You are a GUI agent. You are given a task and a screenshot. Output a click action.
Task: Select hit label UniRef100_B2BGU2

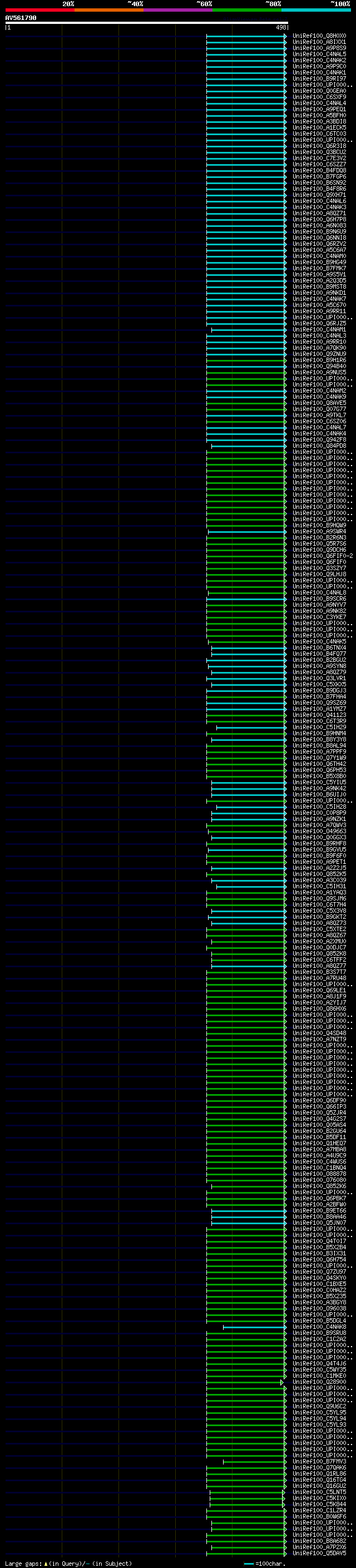[x=319, y=660]
